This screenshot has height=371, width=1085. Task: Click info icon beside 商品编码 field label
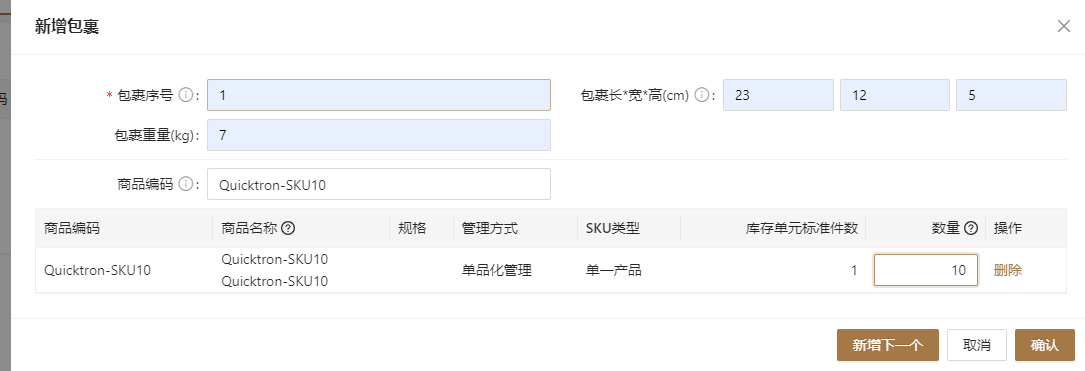point(185,184)
